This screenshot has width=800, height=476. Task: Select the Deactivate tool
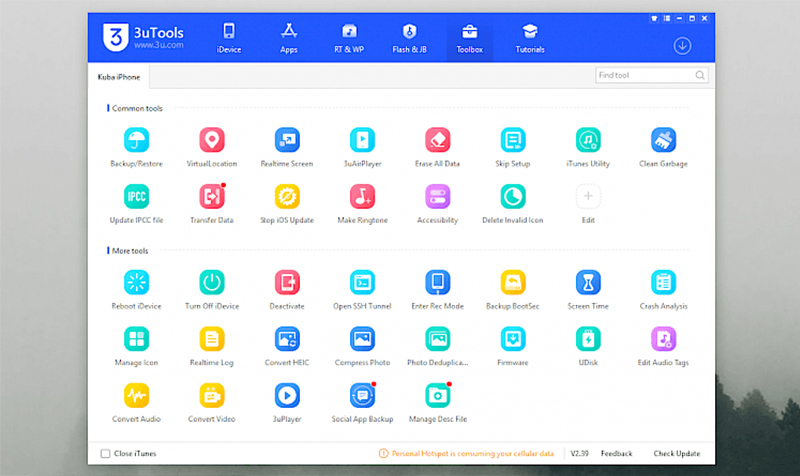point(287,282)
